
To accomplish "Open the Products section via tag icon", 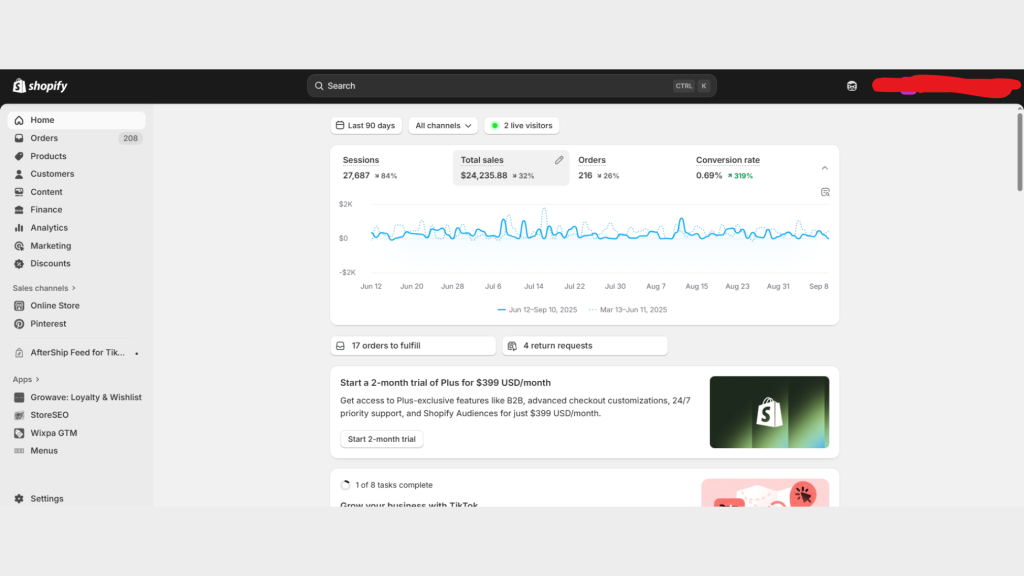I will click(19, 156).
